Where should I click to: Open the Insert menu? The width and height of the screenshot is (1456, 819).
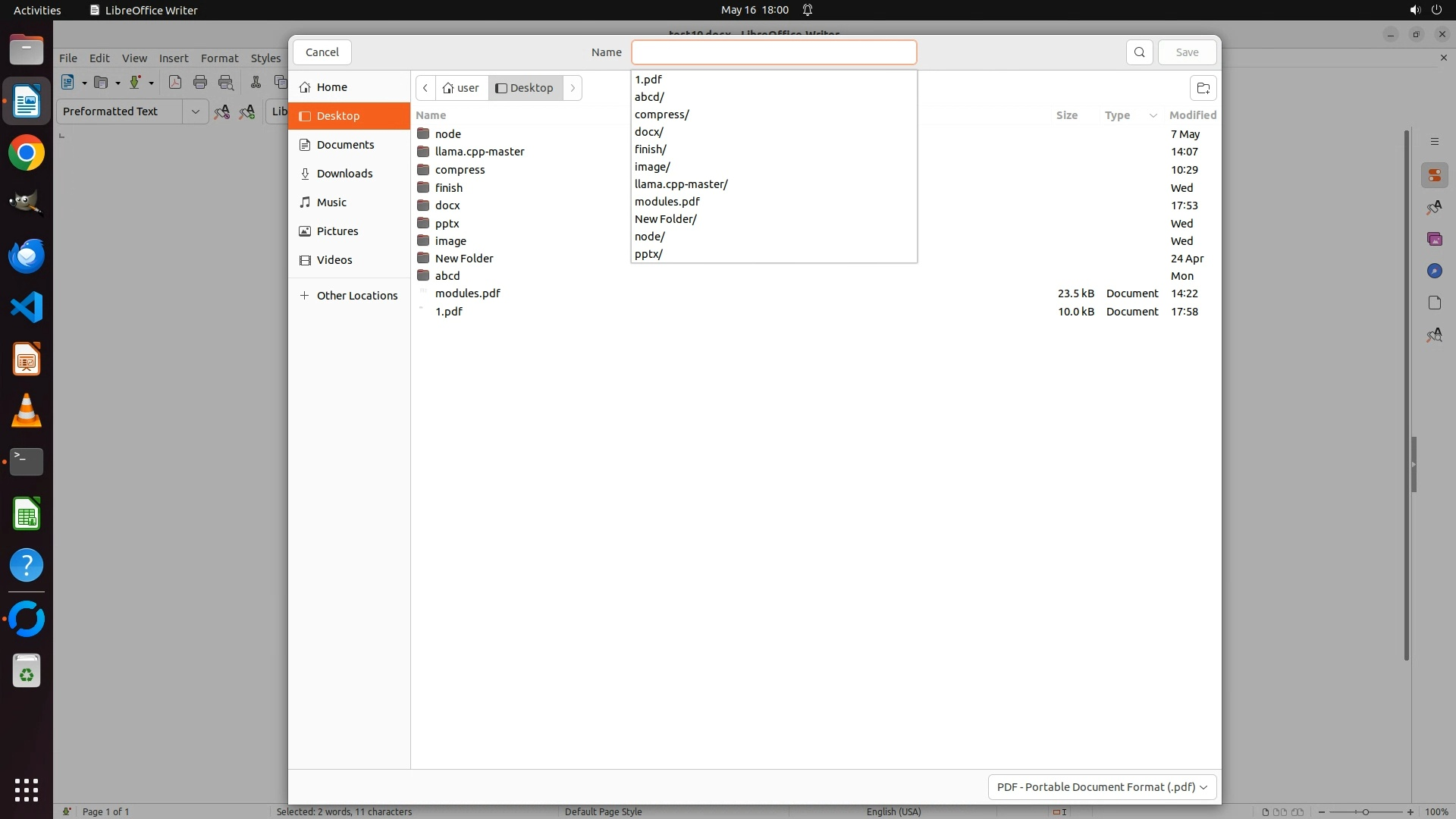click(173, 58)
